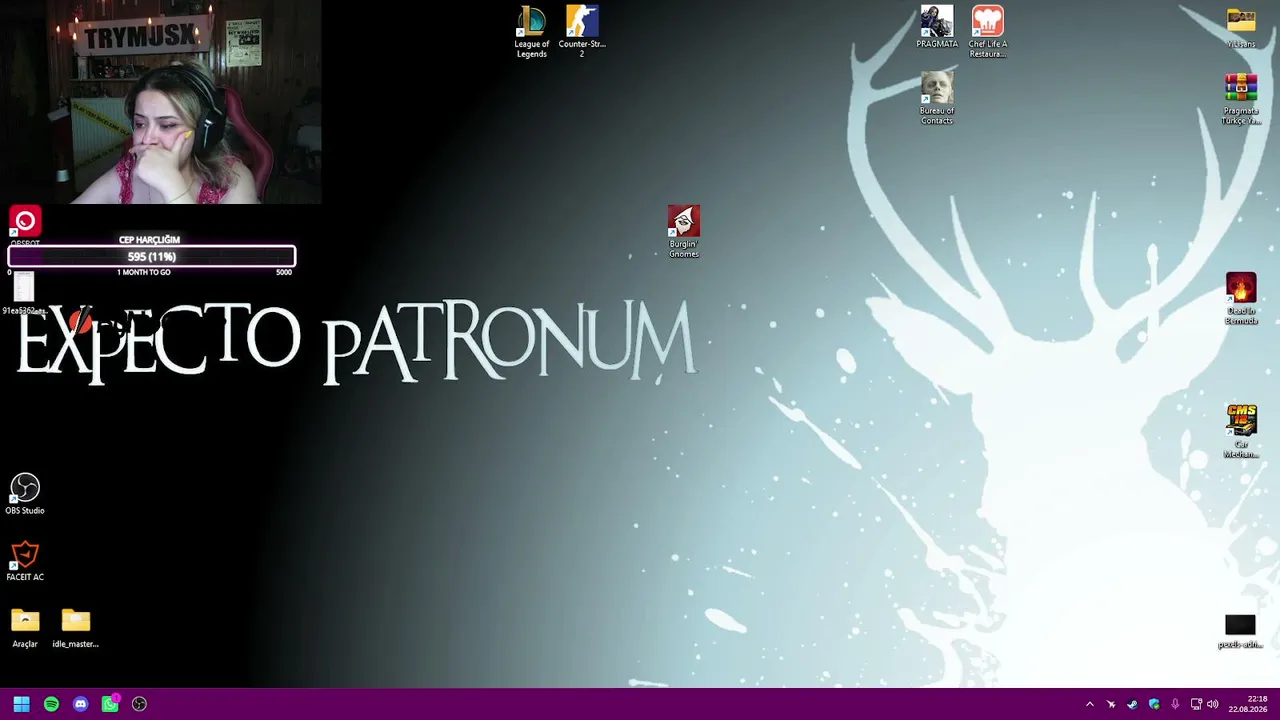Open Discord from the taskbar
Image resolution: width=1280 pixels, height=720 pixels.
pos(81,704)
